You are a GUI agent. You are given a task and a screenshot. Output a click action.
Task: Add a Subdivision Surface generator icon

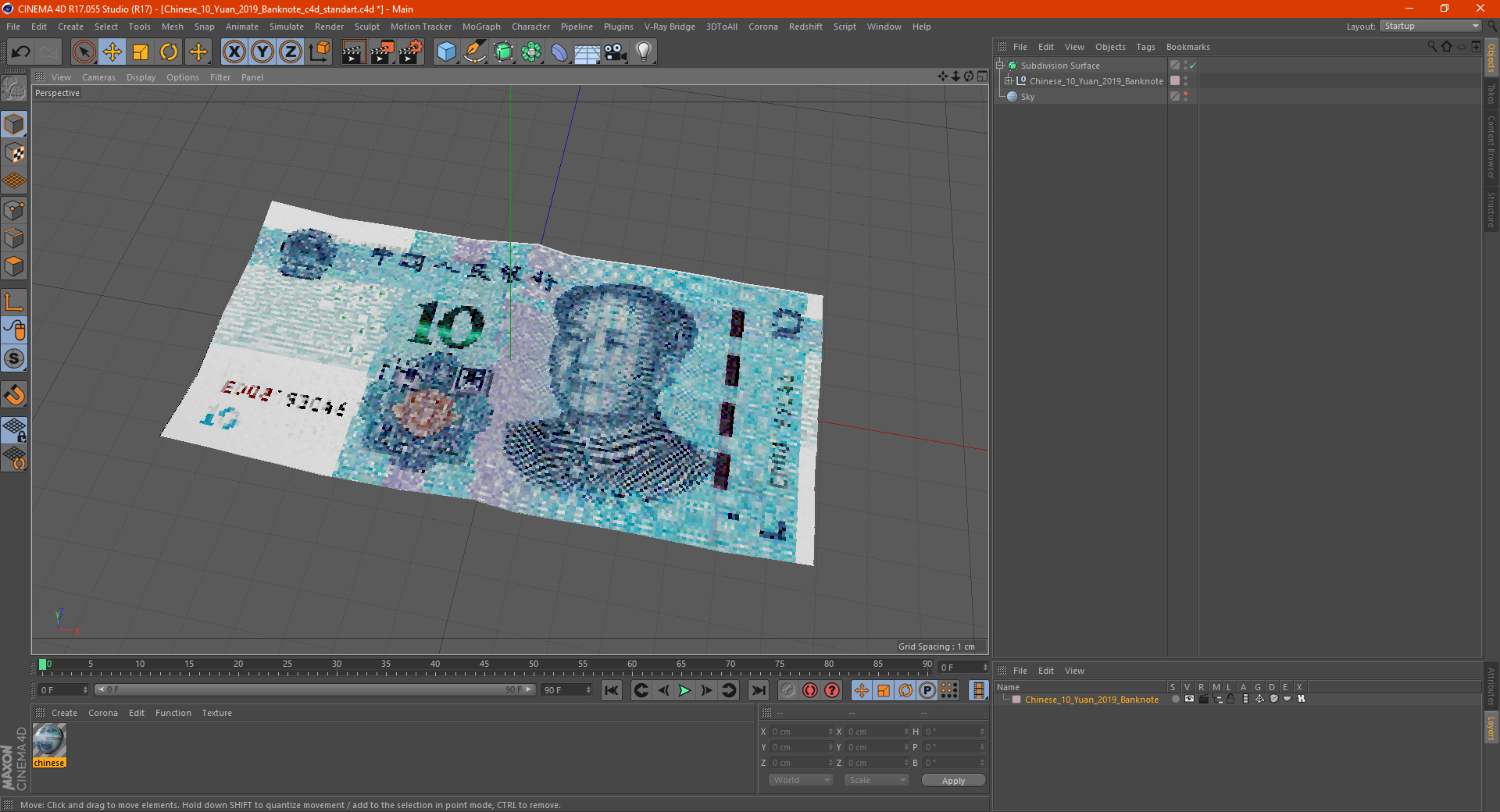tap(503, 52)
